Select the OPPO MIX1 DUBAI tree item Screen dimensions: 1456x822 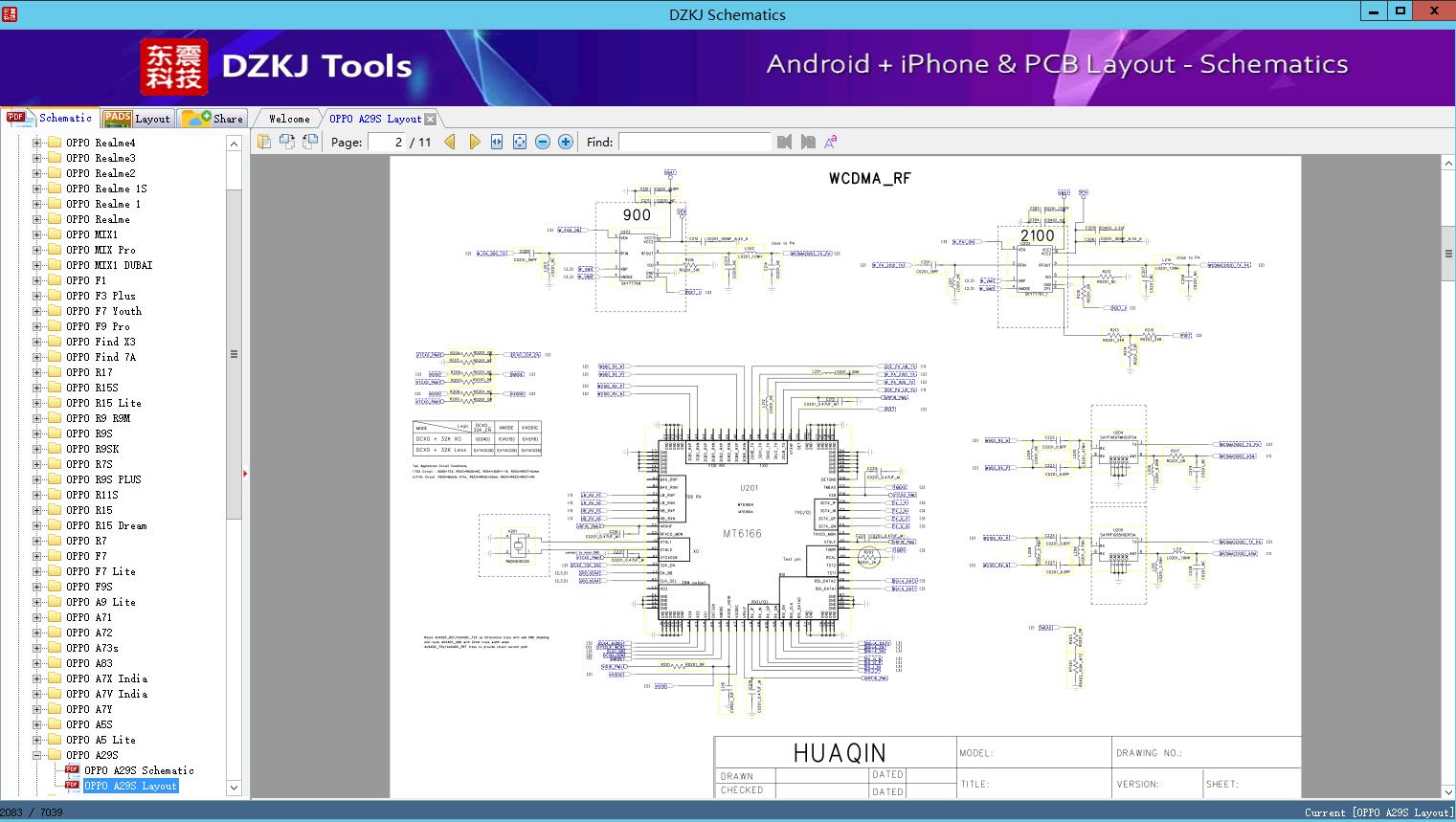coord(109,265)
